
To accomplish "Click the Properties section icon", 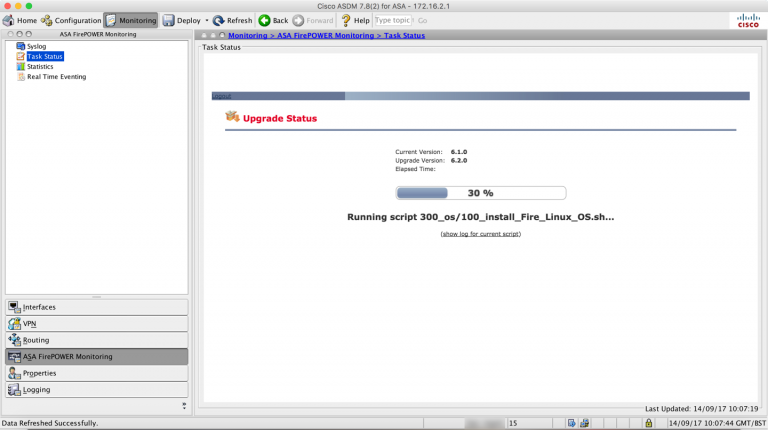I will 14,373.
